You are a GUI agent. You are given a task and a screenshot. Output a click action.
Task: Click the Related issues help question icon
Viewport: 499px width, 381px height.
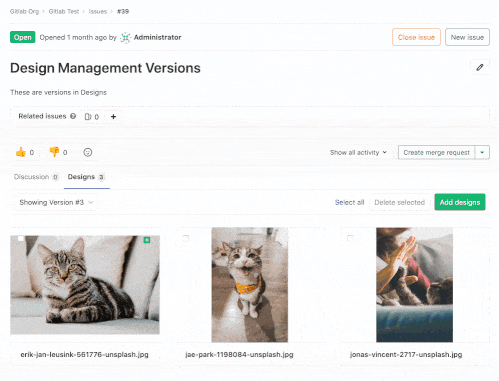(73, 116)
